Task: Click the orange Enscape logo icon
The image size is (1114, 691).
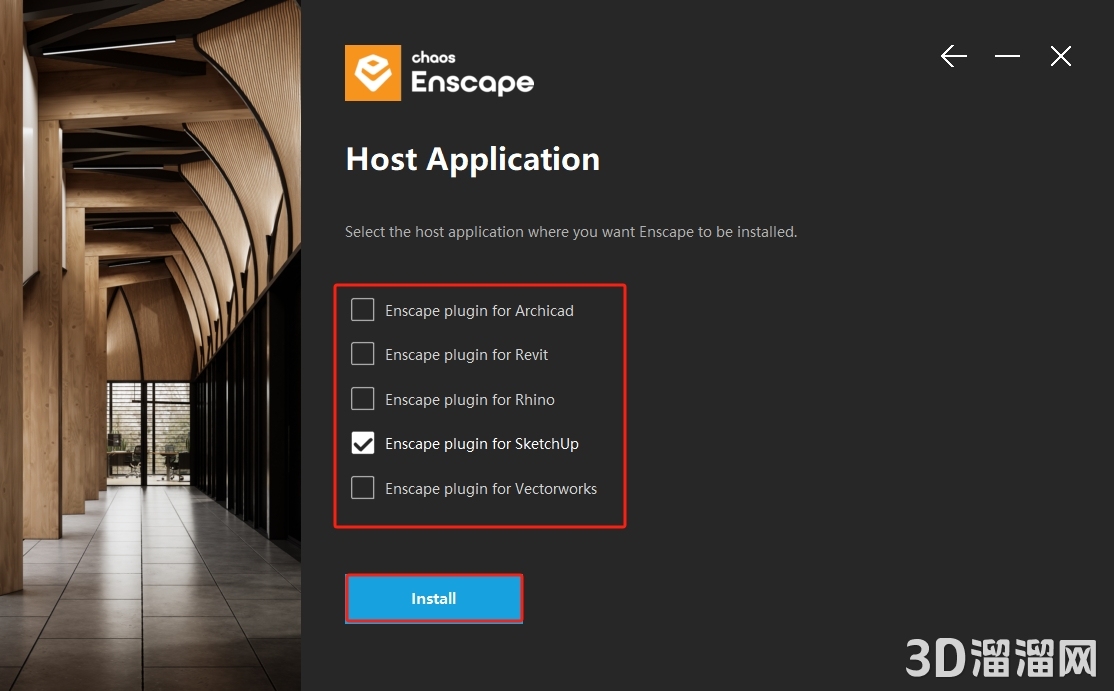Action: point(373,73)
